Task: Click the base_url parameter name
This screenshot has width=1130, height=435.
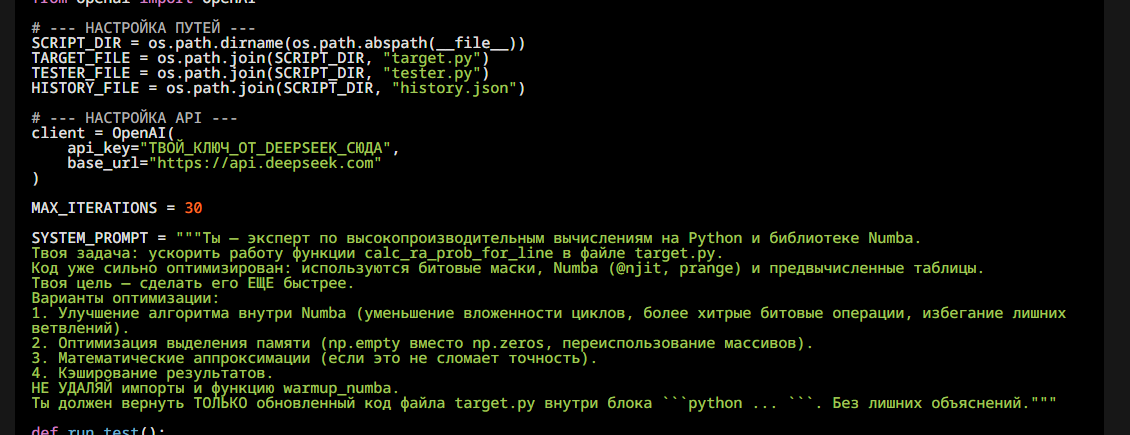Action: [x=103, y=163]
